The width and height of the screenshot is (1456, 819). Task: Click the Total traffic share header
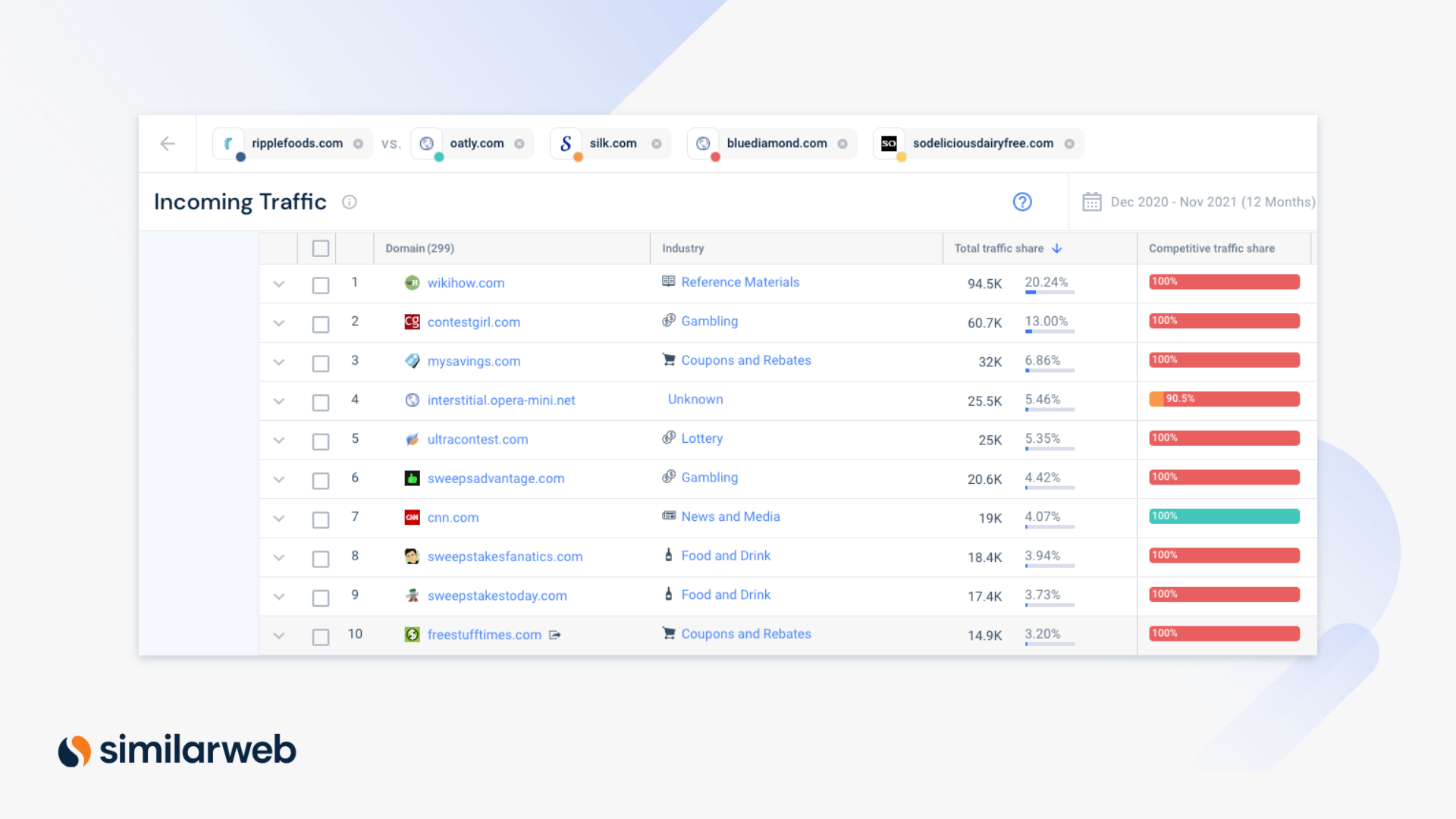click(x=999, y=249)
